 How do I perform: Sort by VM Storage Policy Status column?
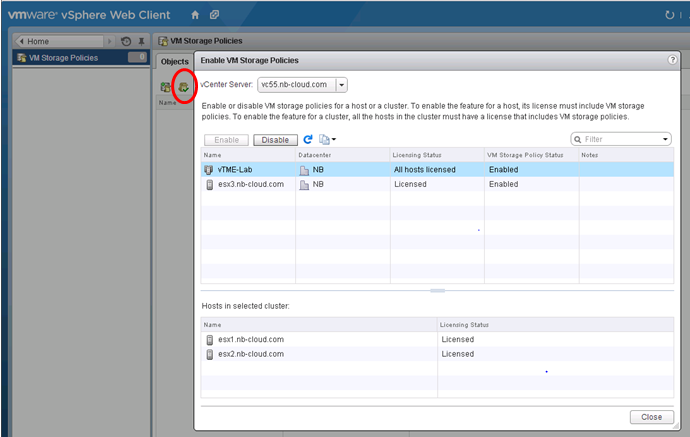532,155
